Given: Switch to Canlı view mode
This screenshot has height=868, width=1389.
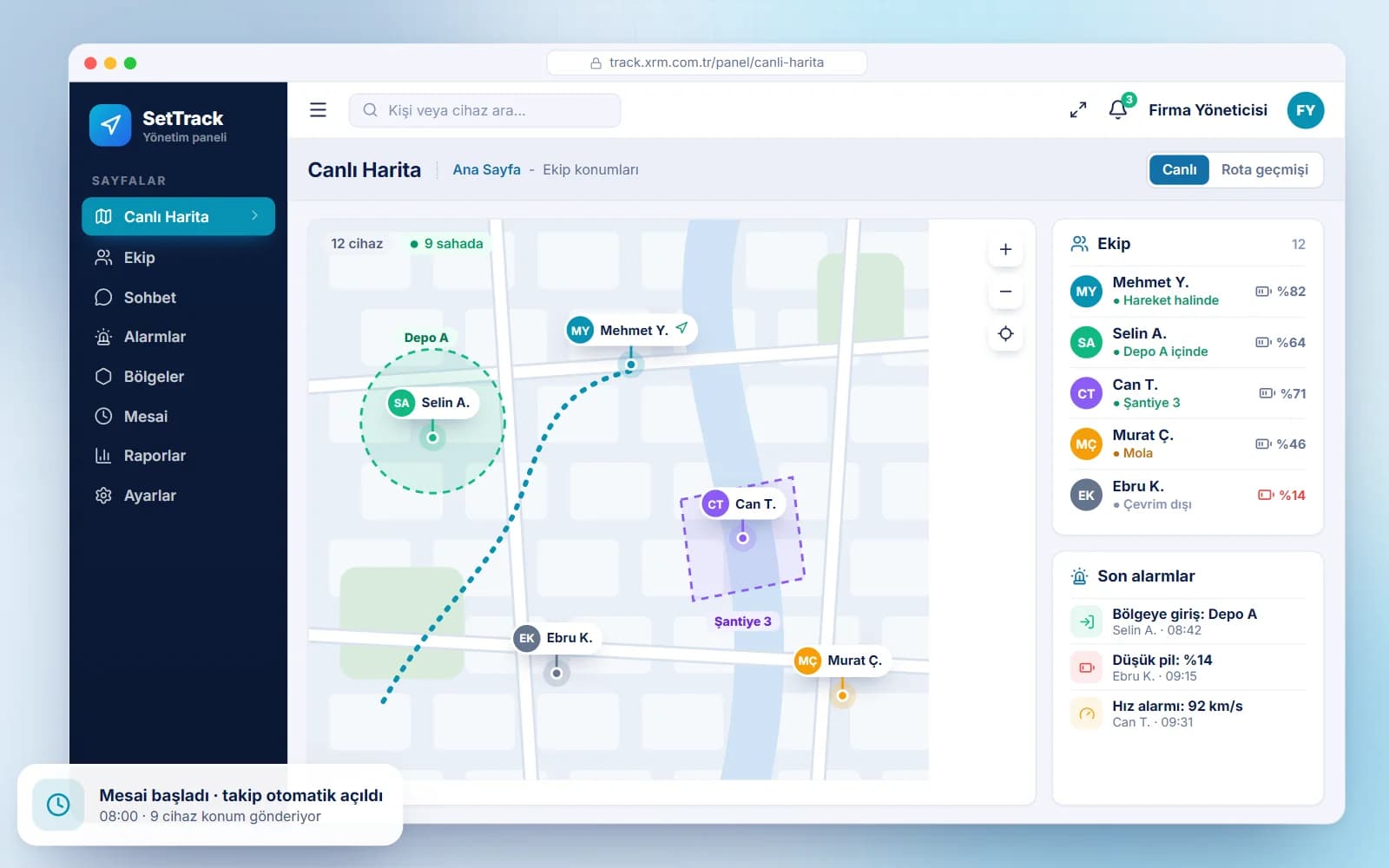Looking at the screenshot, I should click(x=1179, y=169).
